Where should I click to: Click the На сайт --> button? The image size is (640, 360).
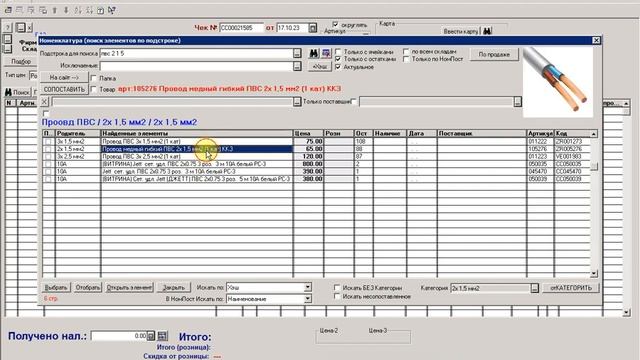tap(64, 77)
